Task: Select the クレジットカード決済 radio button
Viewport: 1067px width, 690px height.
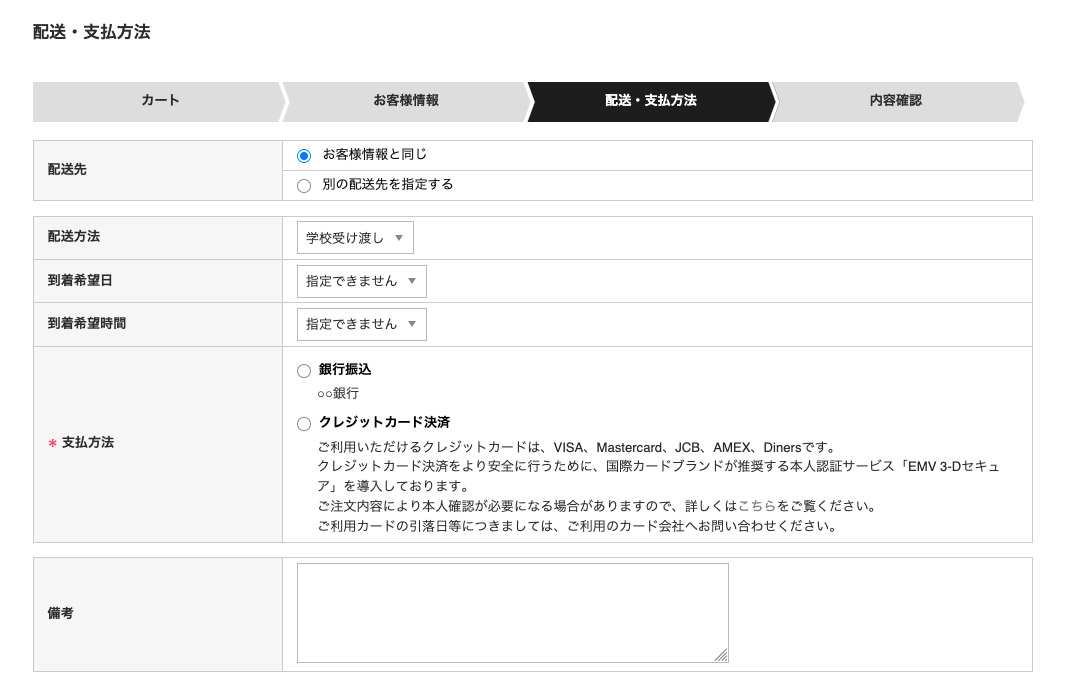Action: (304, 424)
